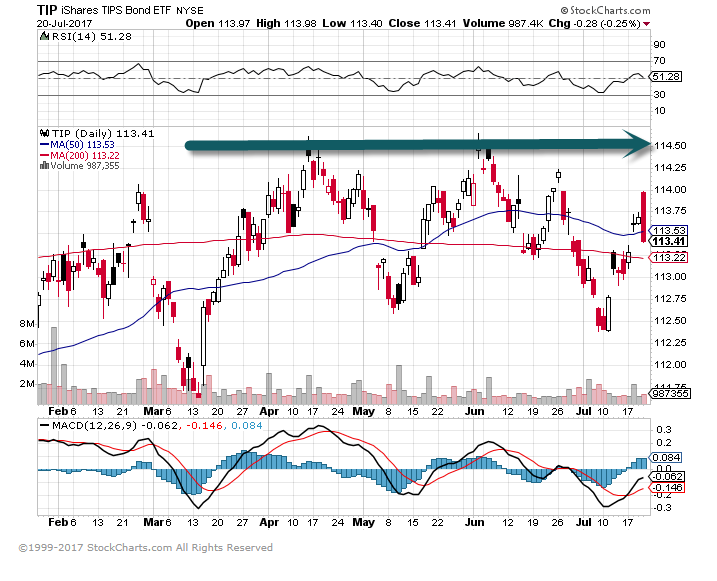This screenshot has width=717, height=581.
Task: Click the Low 113.40 value
Action: [x=352, y=23]
